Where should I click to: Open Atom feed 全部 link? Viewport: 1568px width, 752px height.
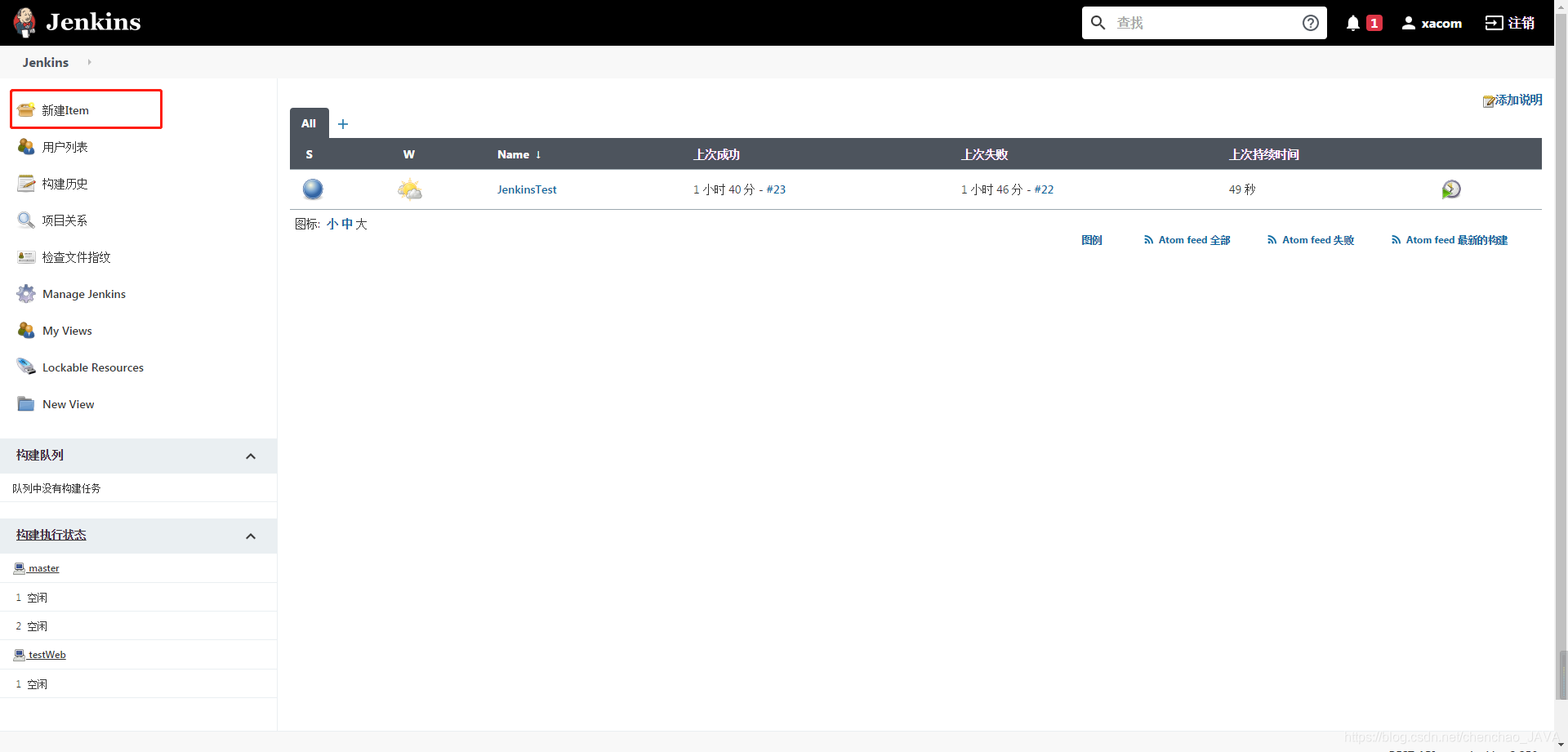pos(1194,240)
